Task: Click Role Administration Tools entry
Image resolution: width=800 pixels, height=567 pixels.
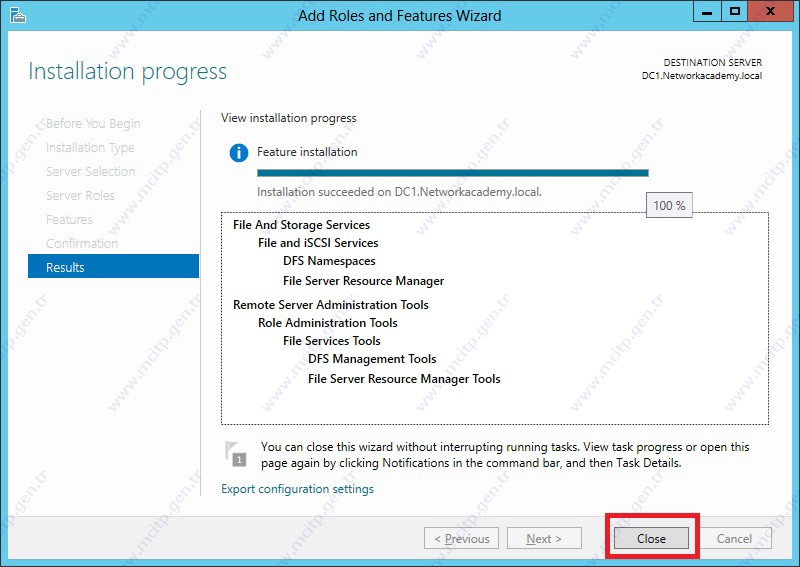Action: [328, 323]
